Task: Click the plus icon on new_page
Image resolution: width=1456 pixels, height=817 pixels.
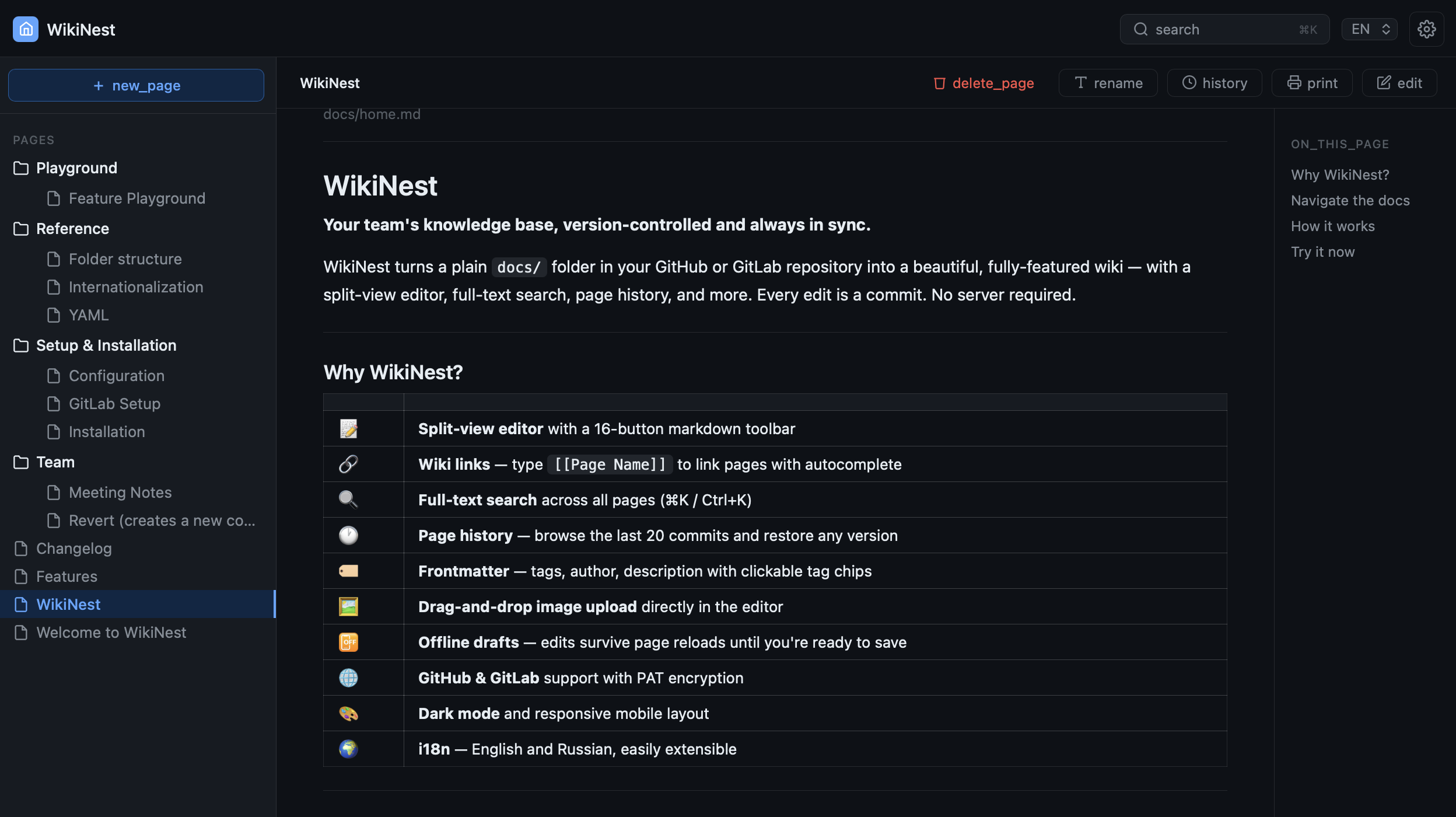Action: pyautogui.click(x=99, y=86)
